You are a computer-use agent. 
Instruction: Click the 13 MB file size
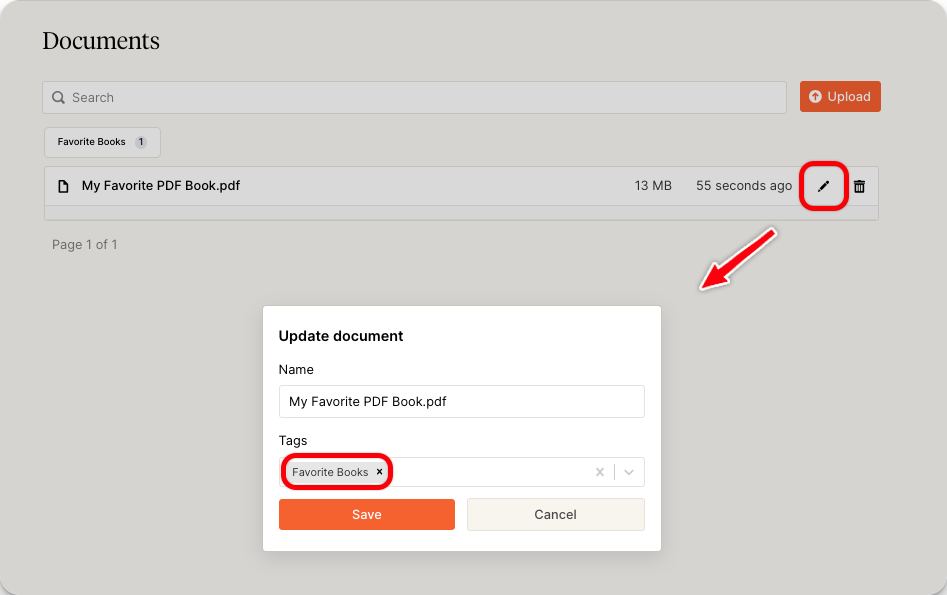click(x=653, y=186)
